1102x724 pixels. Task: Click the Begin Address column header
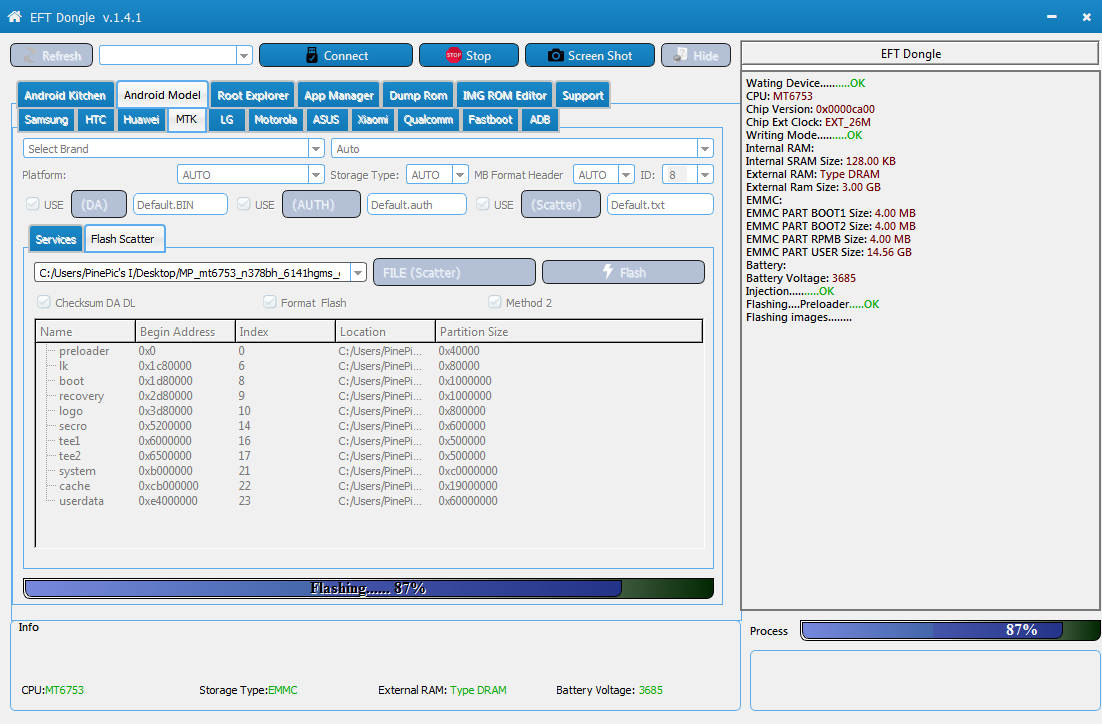[x=186, y=332]
